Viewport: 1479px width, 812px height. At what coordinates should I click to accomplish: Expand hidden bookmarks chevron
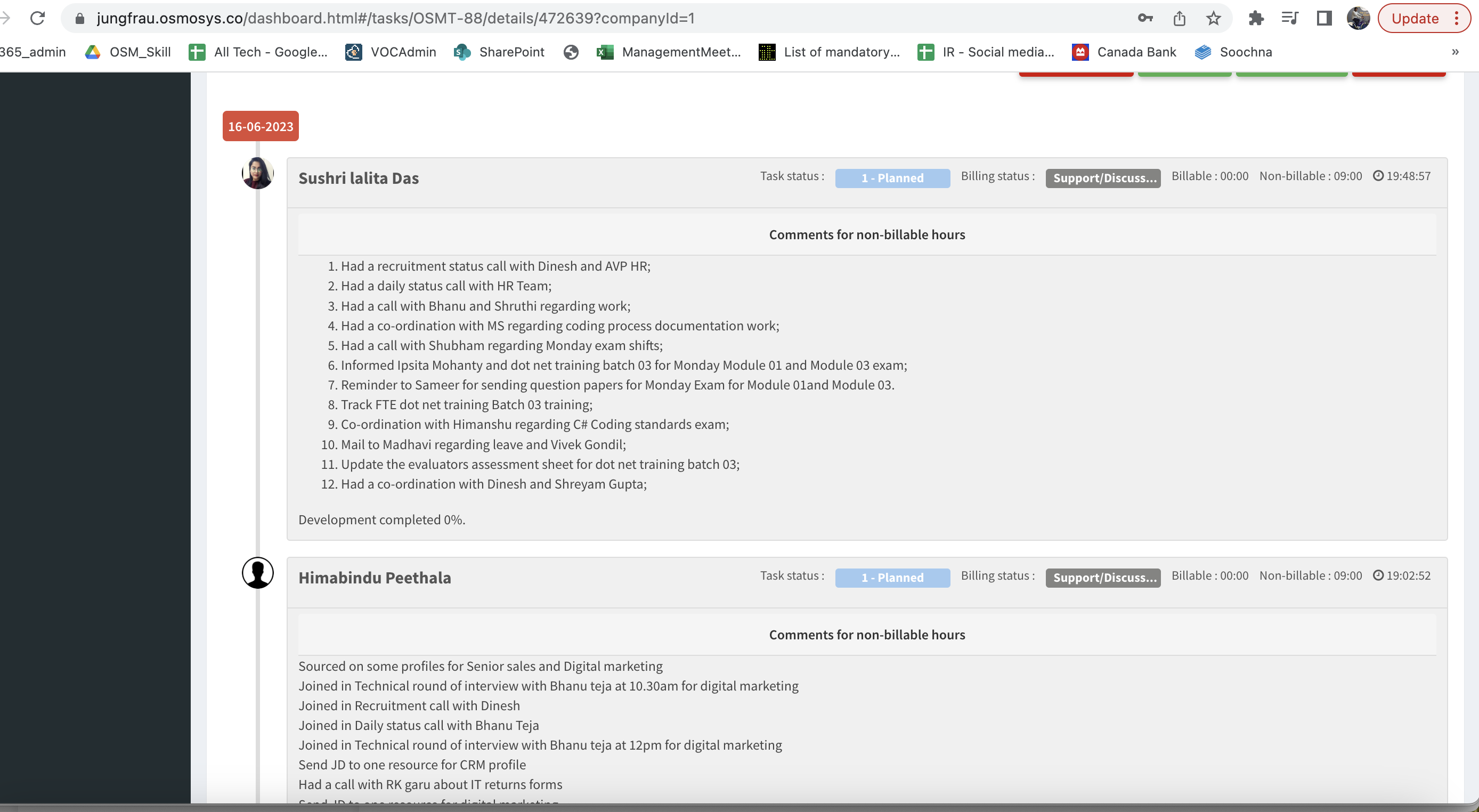coord(1455,52)
